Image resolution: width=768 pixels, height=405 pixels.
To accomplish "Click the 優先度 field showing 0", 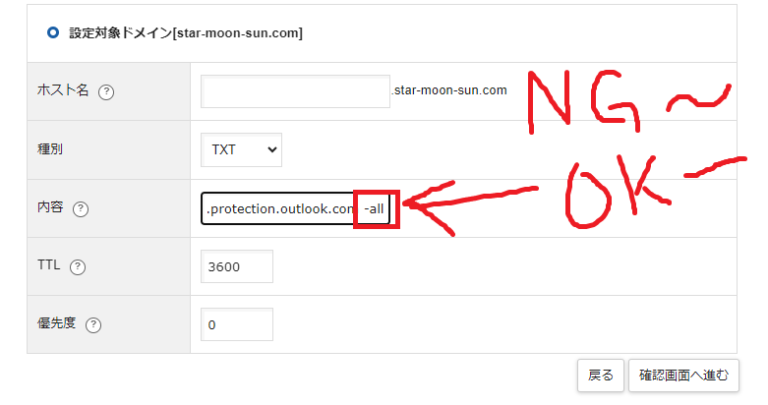I will coord(237,324).
